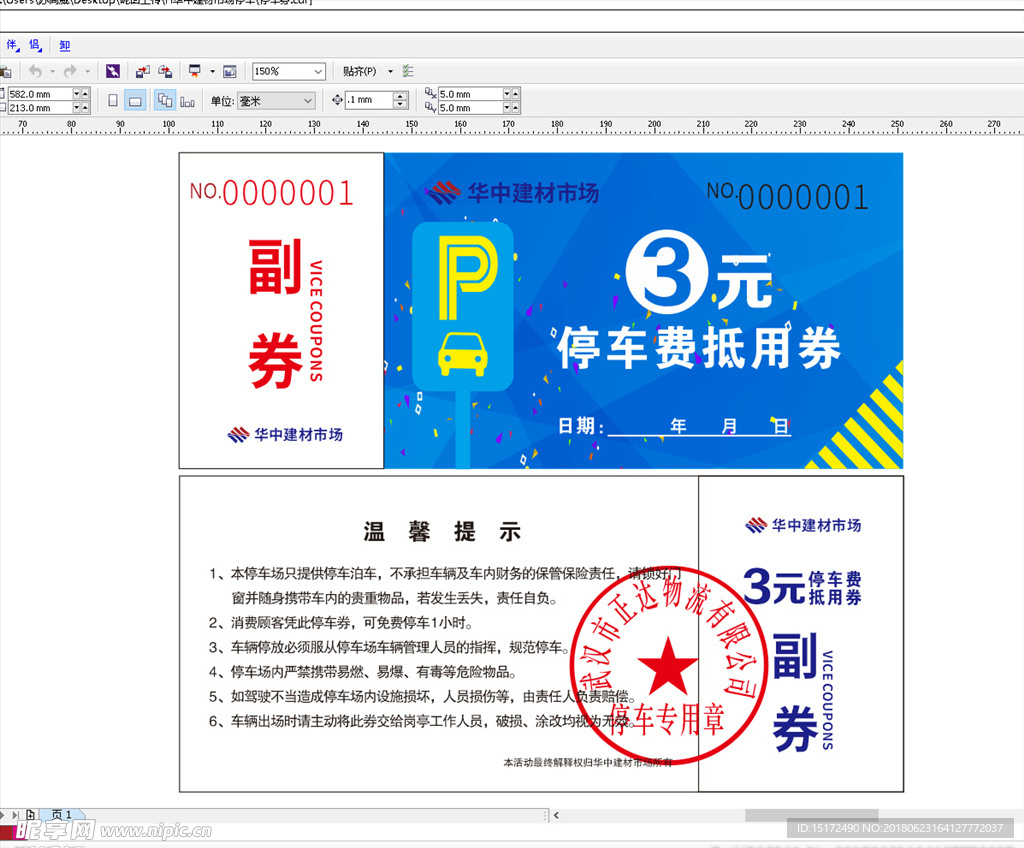
Task: Click the Undo arrow icon
Action: coord(35,71)
